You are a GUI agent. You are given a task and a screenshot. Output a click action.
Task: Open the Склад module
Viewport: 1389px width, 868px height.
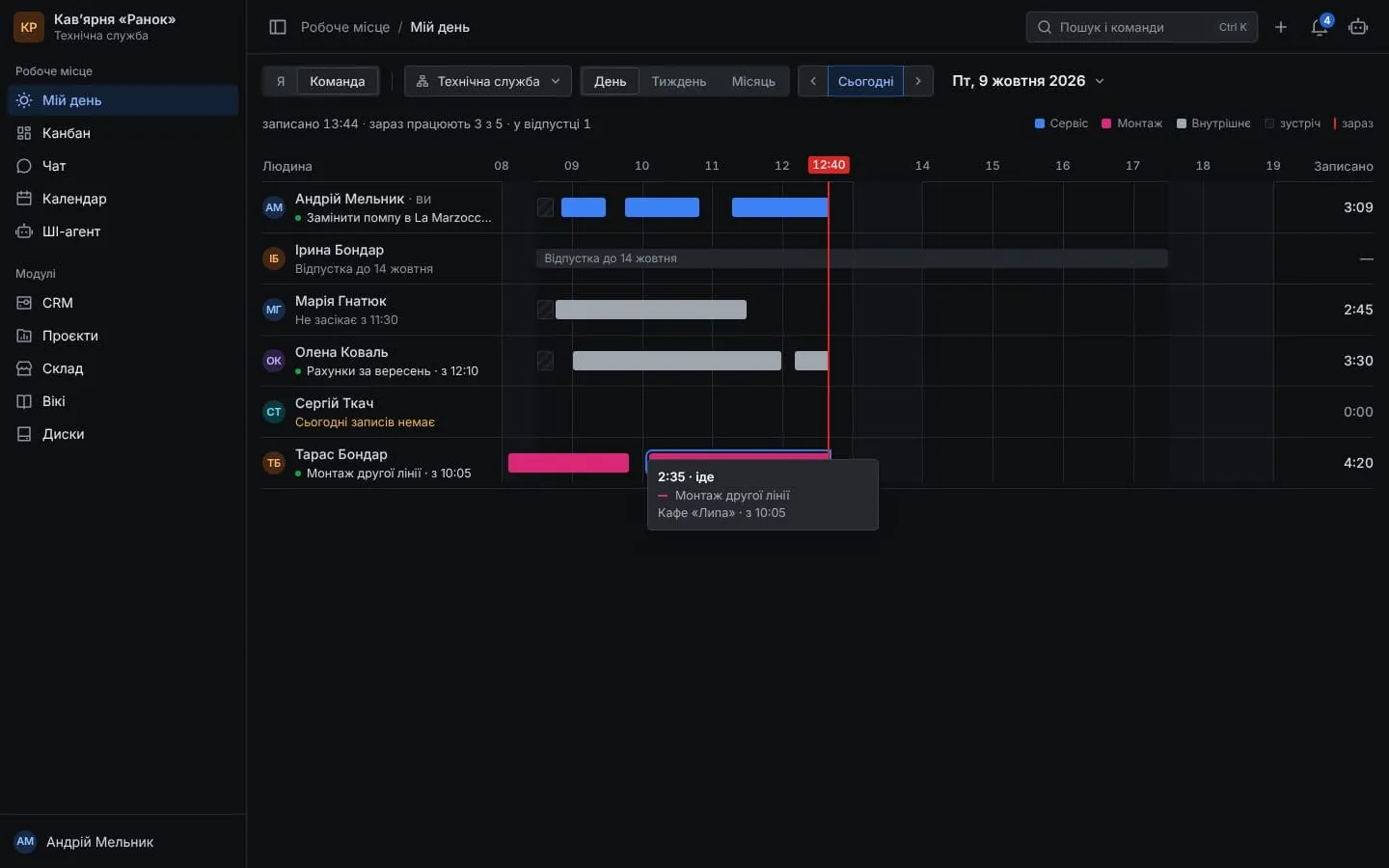point(123,368)
